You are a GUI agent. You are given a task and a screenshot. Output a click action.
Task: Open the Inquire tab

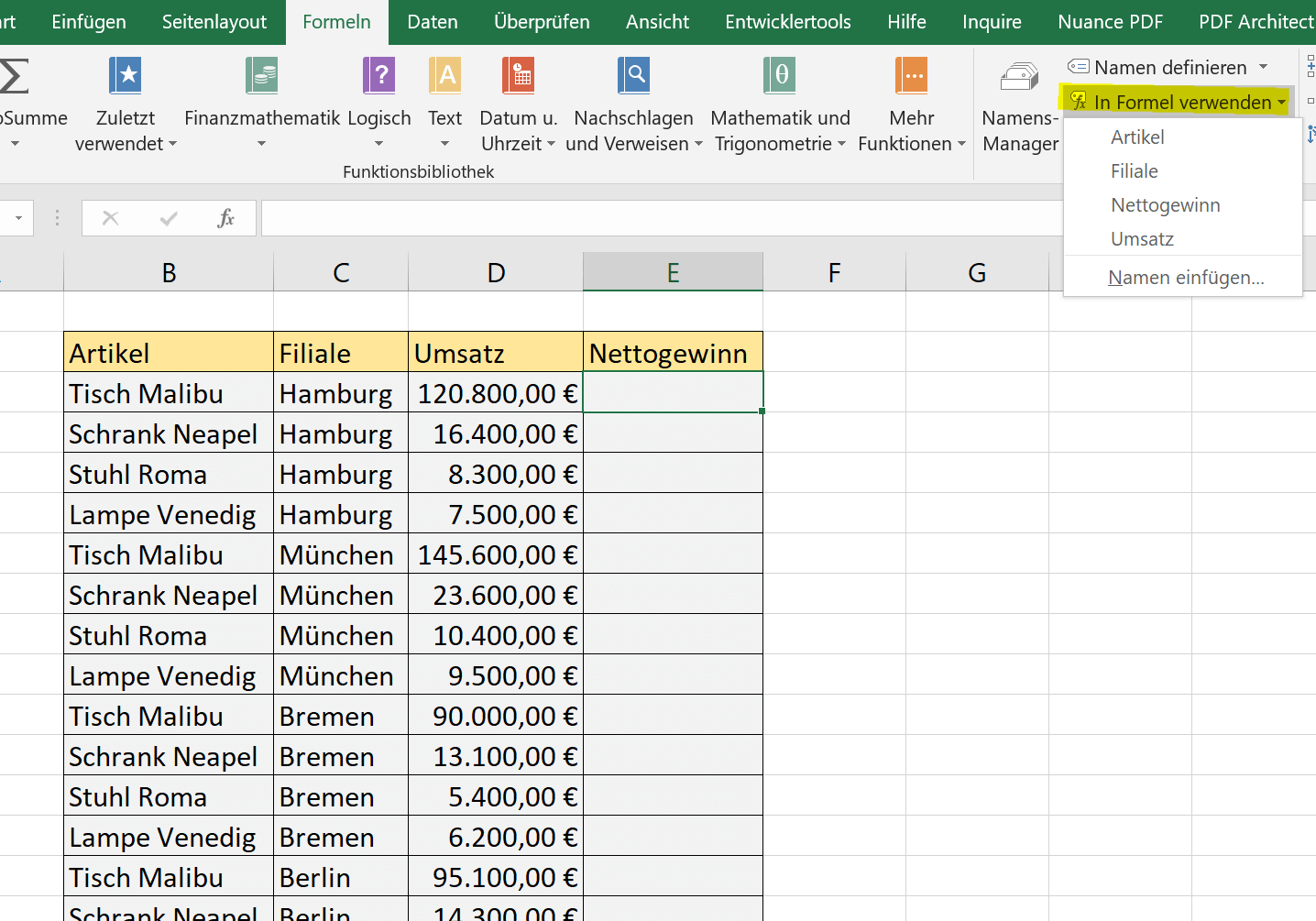992,22
